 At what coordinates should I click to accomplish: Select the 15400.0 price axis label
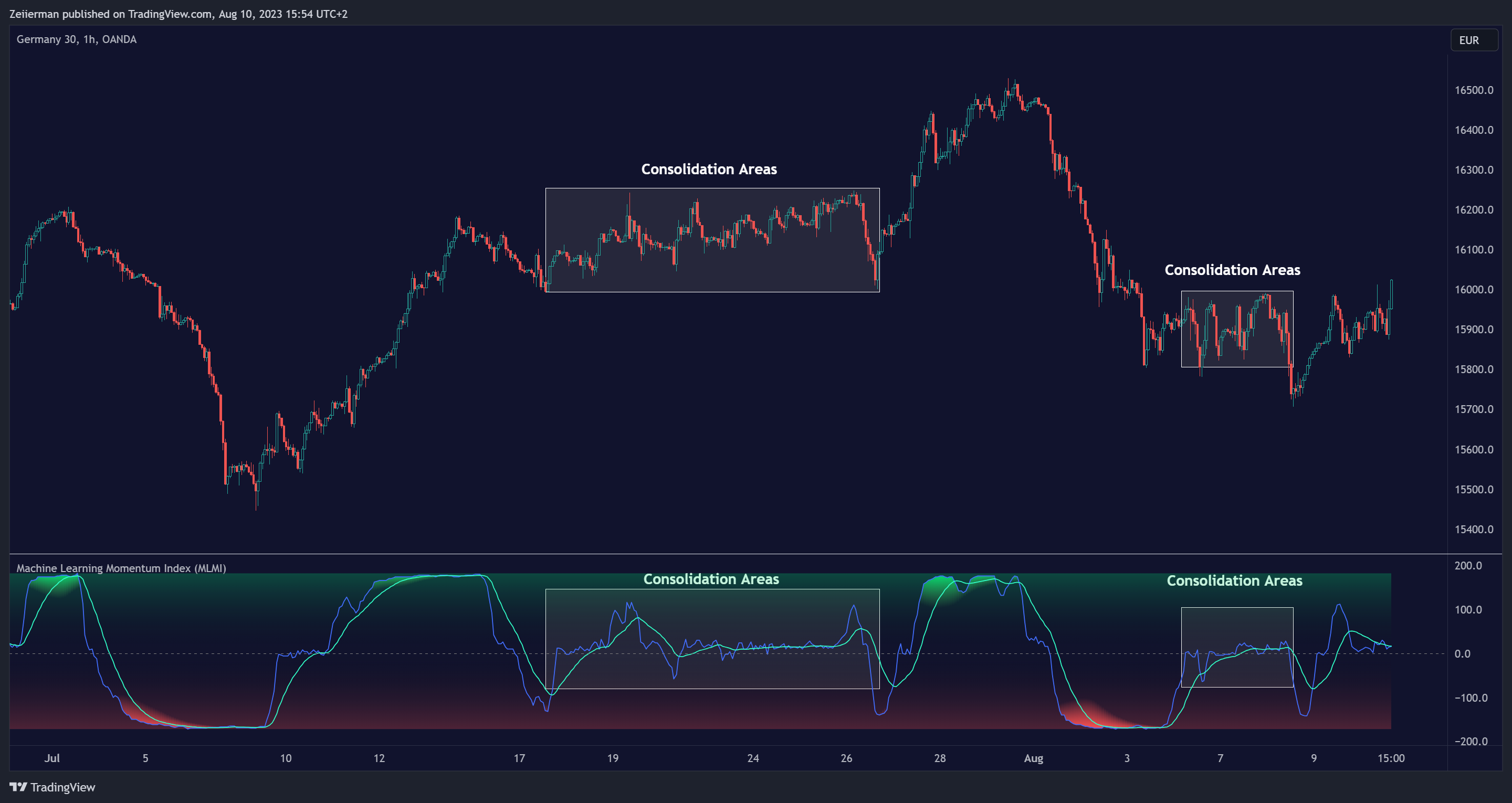click(1474, 530)
